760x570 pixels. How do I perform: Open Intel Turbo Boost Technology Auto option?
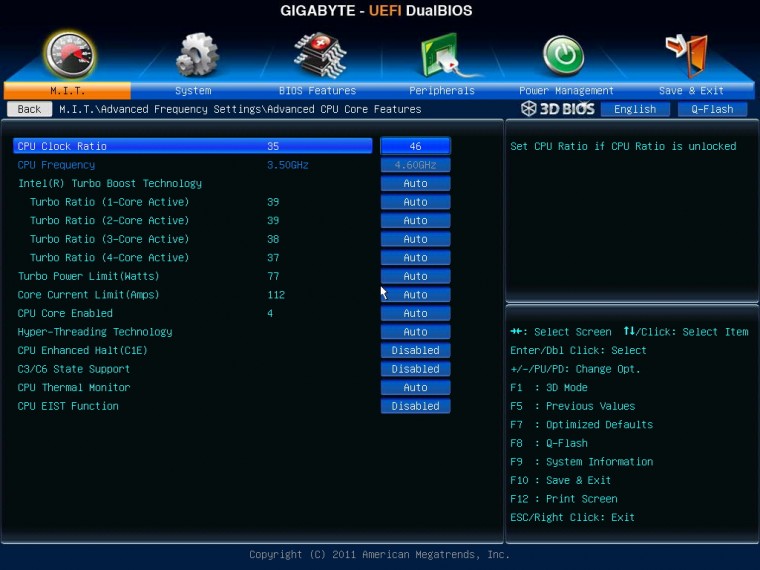pos(415,183)
